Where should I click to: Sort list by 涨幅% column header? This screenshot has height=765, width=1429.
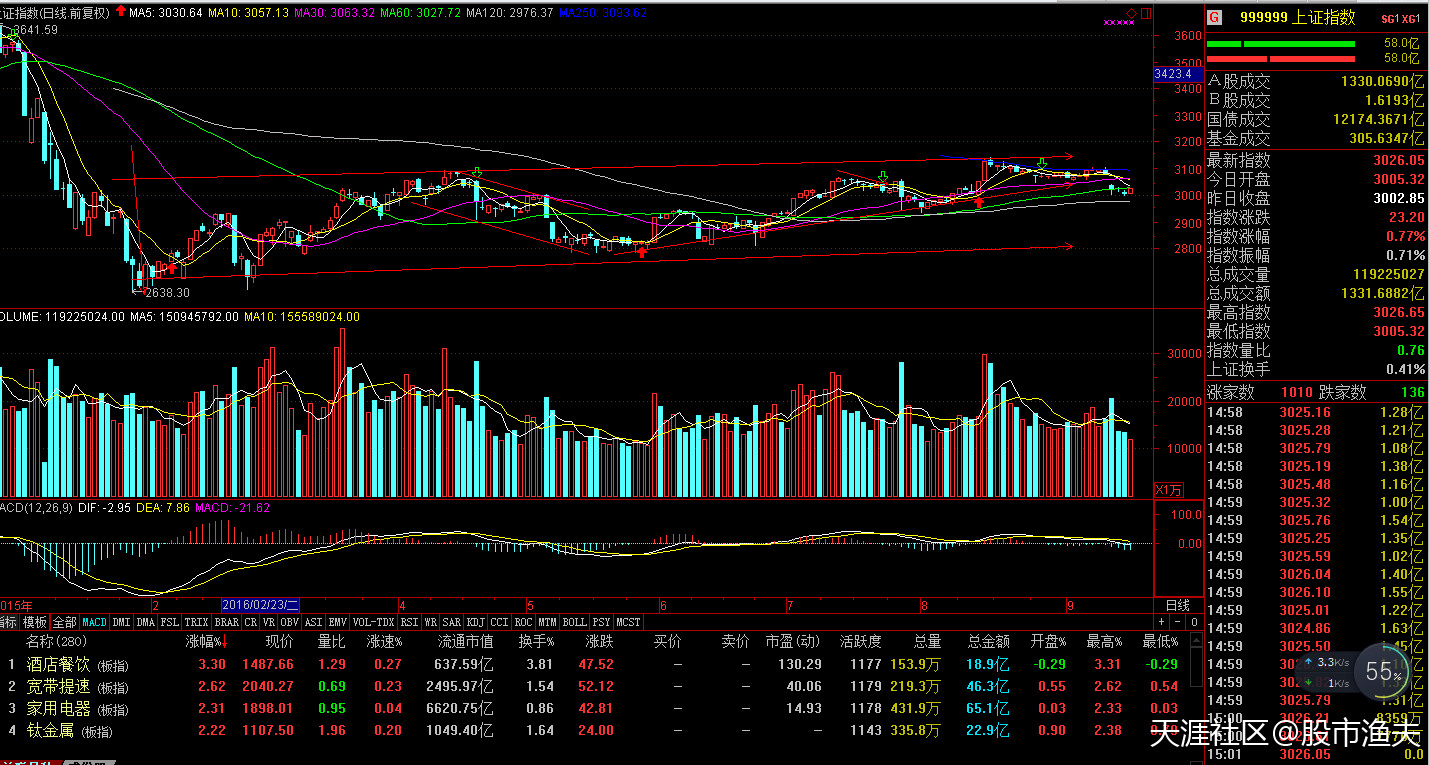[x=205, y=641]
